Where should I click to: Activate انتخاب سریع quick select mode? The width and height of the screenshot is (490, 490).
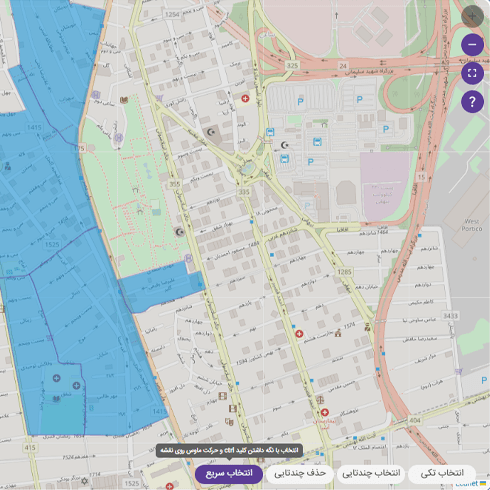(229, 474)
